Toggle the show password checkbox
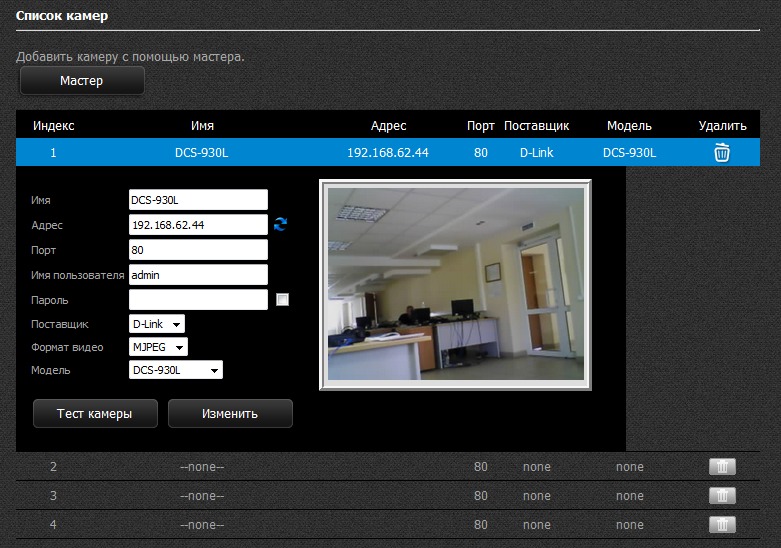The image size is (781, 548). pos(282,299)
